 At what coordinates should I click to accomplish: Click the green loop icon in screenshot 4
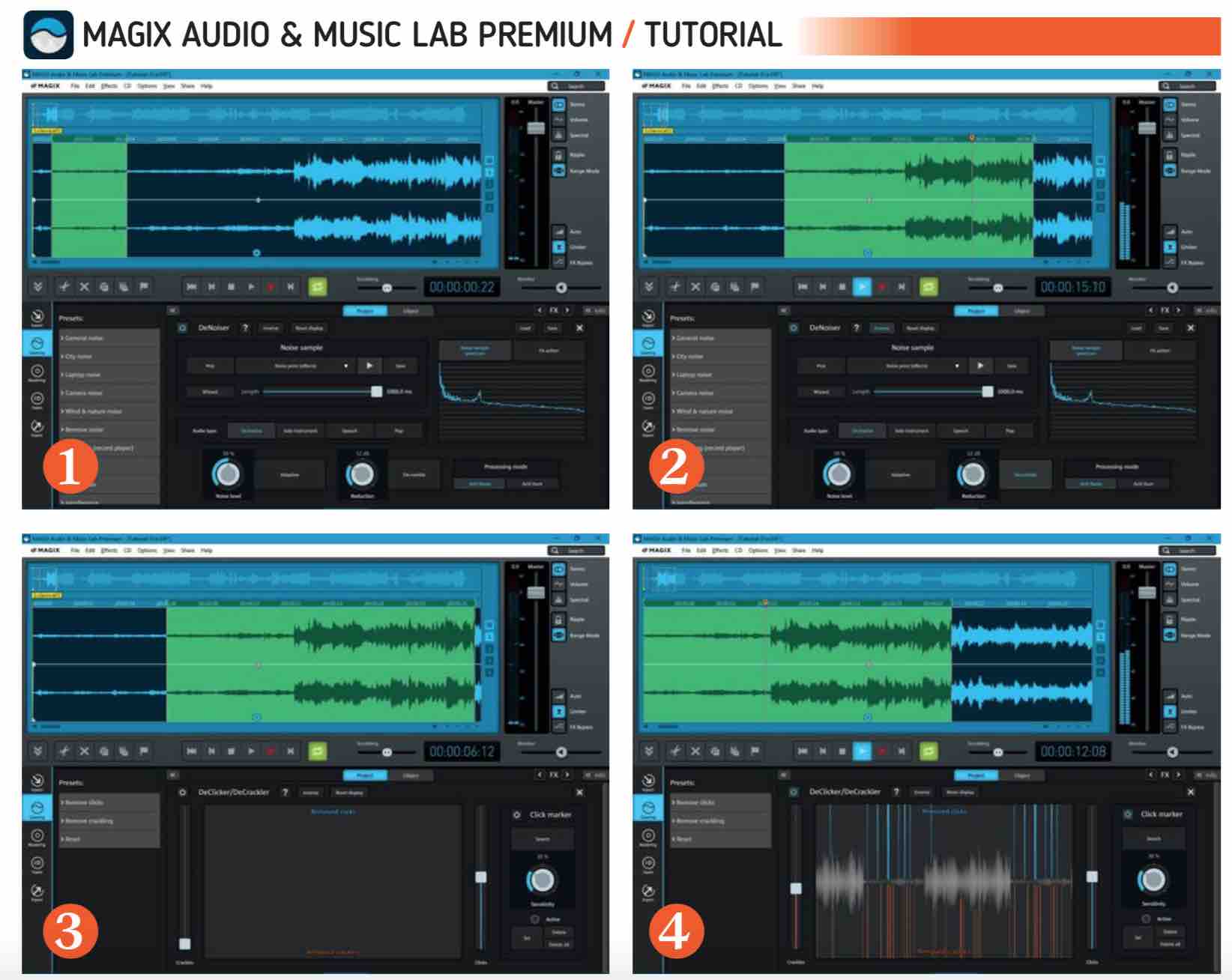tap(928, 751)
